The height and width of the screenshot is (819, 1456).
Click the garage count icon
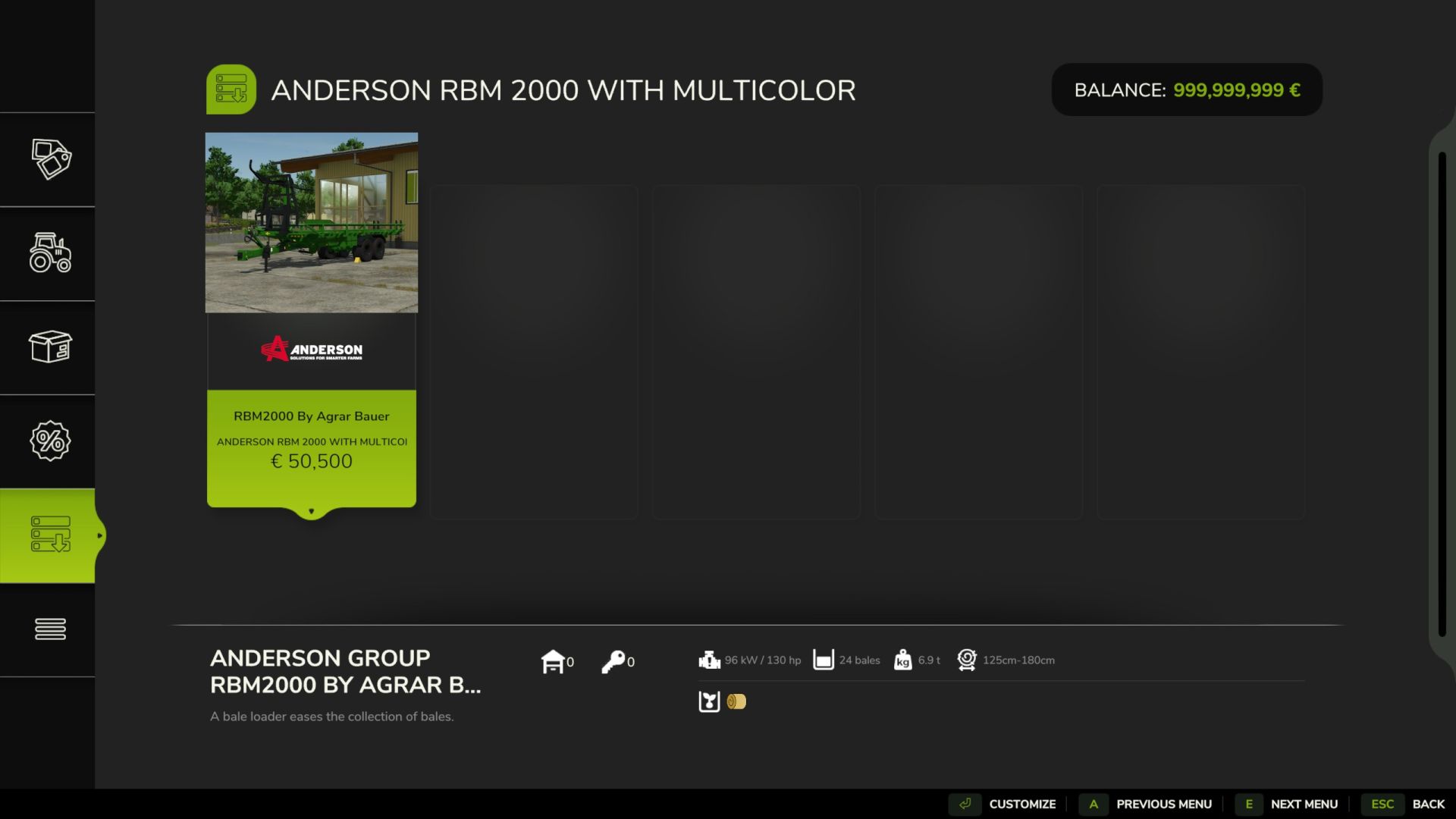[x=554, y=660]
